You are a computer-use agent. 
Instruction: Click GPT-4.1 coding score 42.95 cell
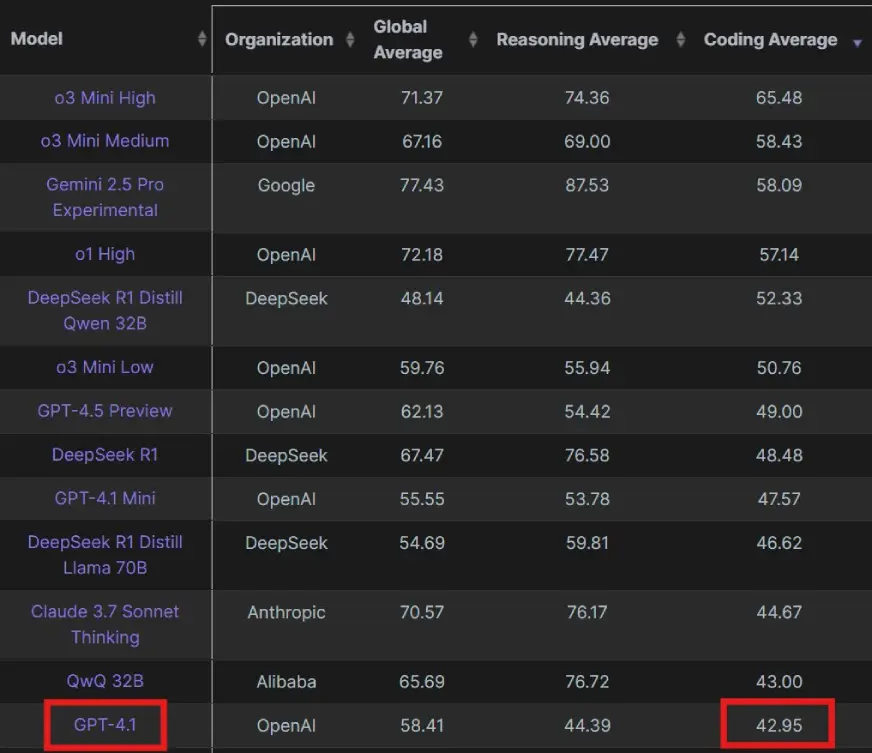coord(778,725)
